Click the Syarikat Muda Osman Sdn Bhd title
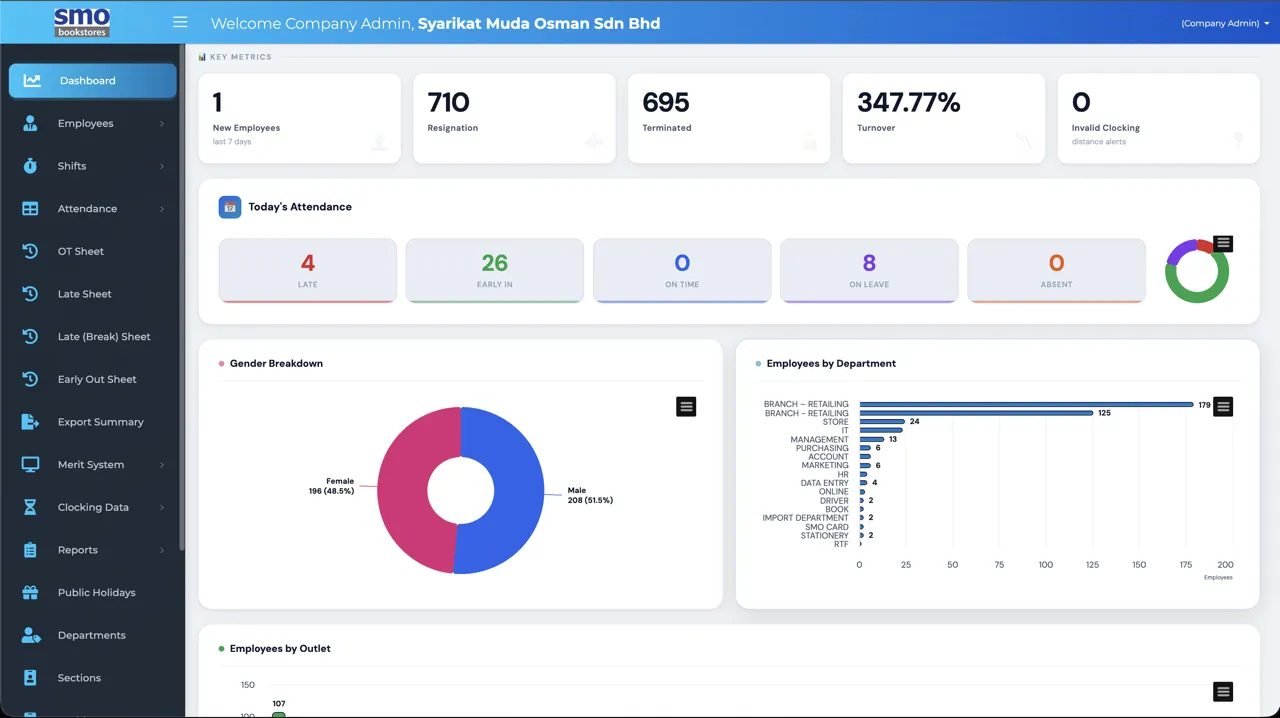 [539, 23]
